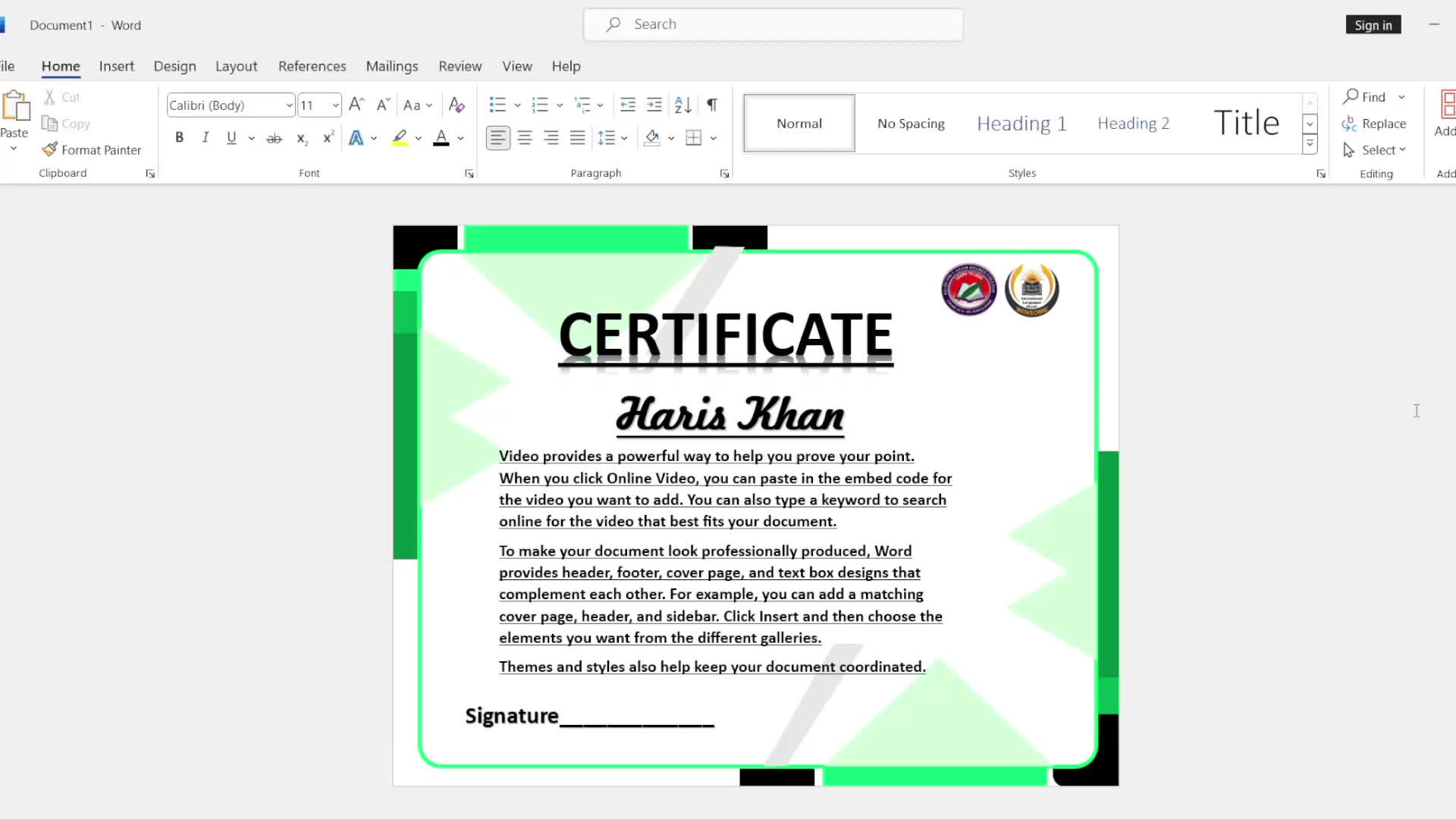
Task: Apply the Title style
Action: point(1246,124)
